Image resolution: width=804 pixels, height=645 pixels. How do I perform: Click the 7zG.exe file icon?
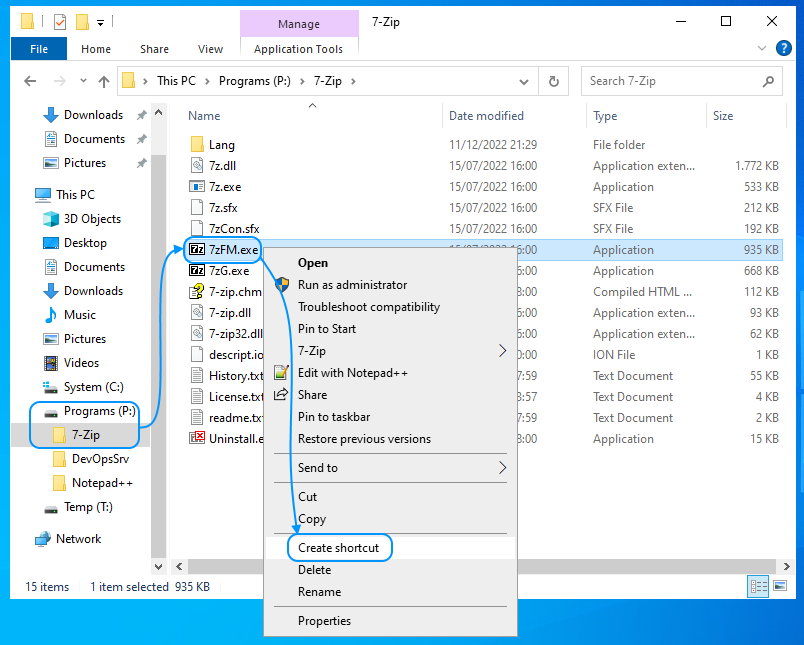[197, 271]
